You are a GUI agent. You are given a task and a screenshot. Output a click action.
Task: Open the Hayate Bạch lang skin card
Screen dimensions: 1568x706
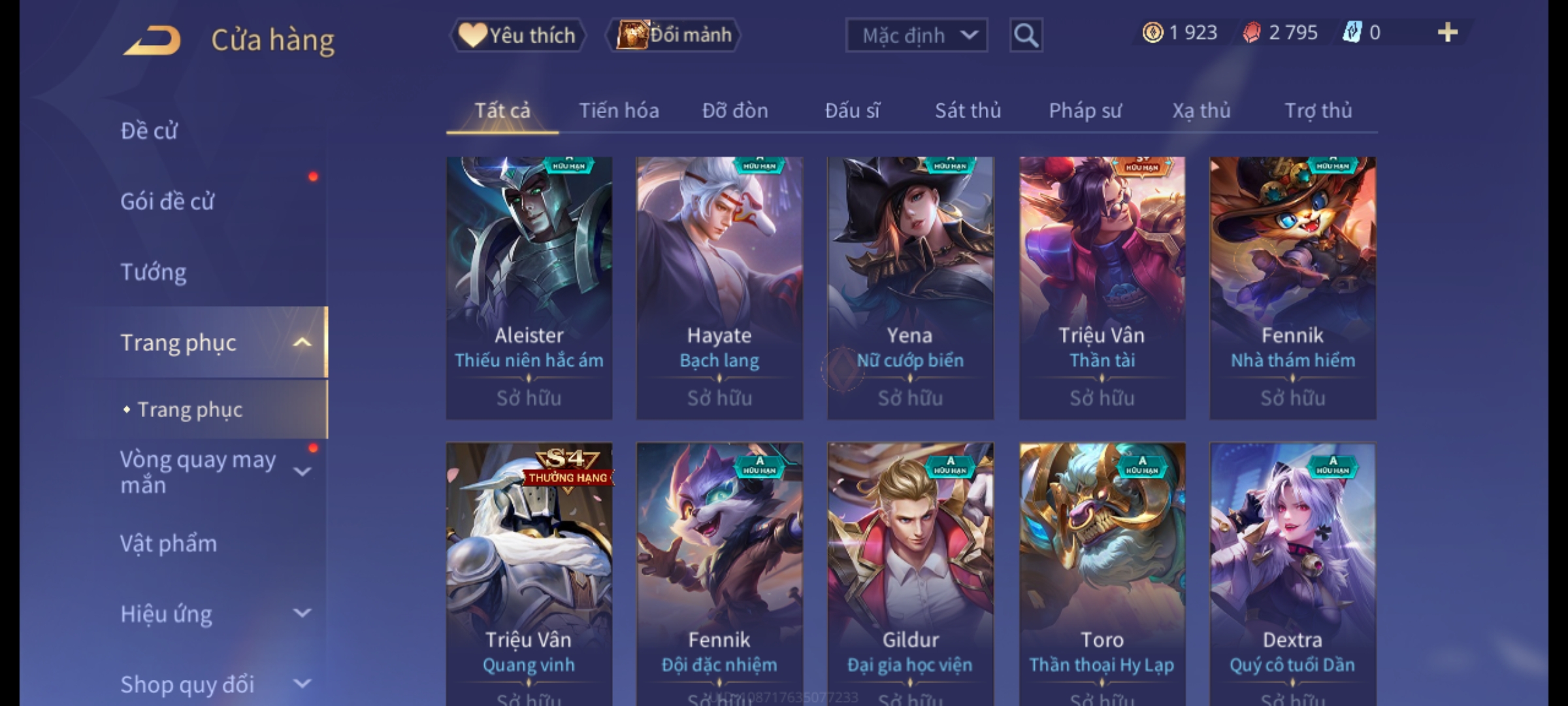719,288
